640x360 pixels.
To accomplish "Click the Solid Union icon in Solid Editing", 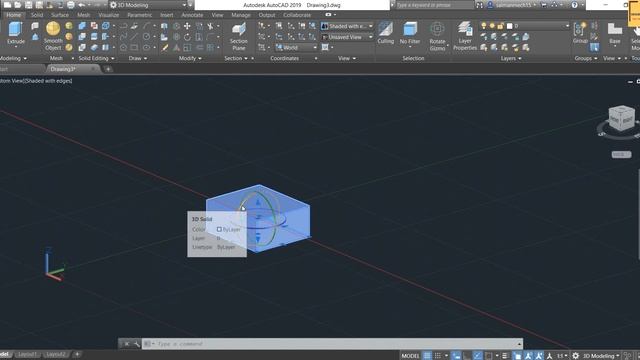I will (x=82, y=26).
